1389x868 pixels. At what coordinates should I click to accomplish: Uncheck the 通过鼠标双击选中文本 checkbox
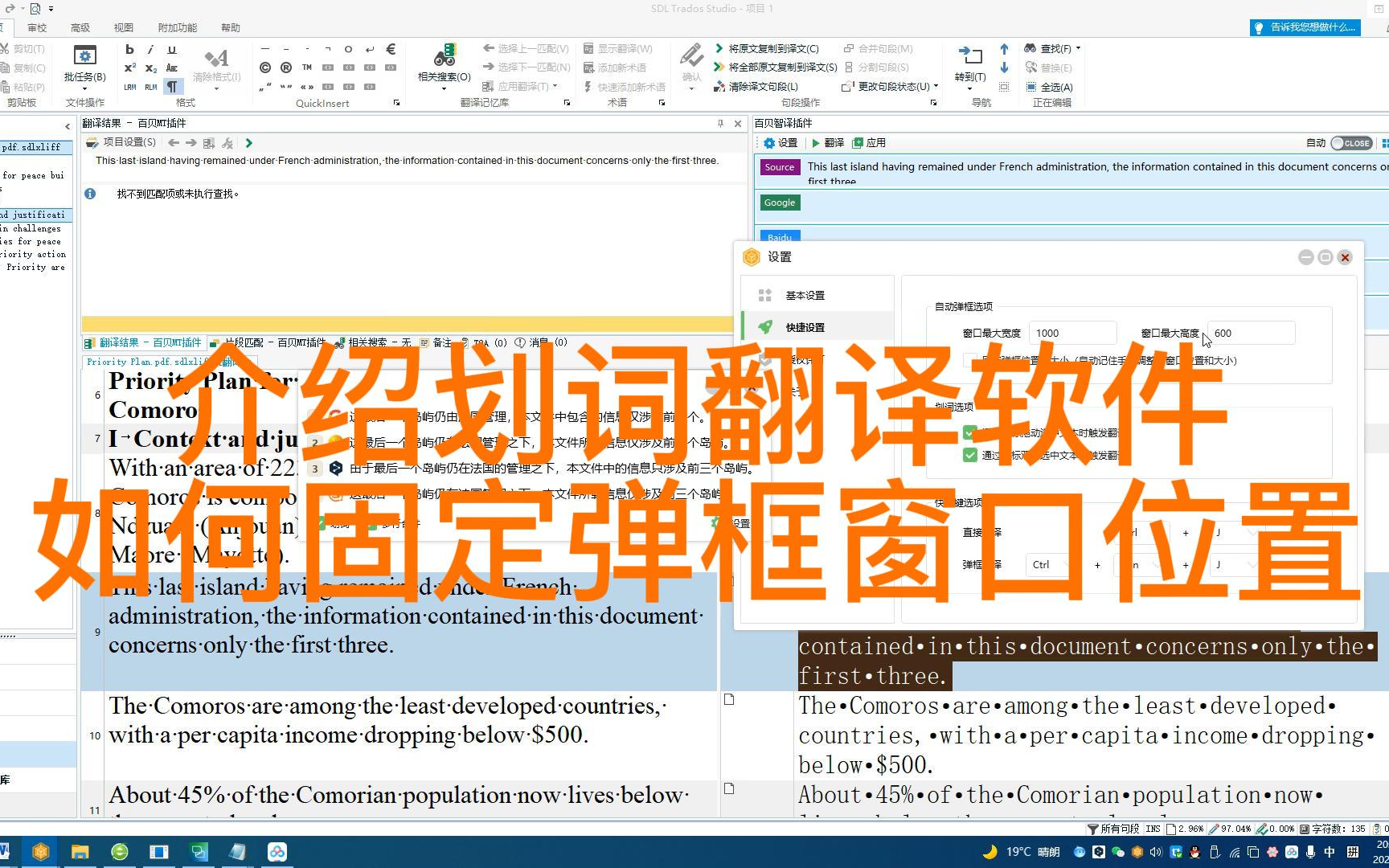(x=970, y=455)
